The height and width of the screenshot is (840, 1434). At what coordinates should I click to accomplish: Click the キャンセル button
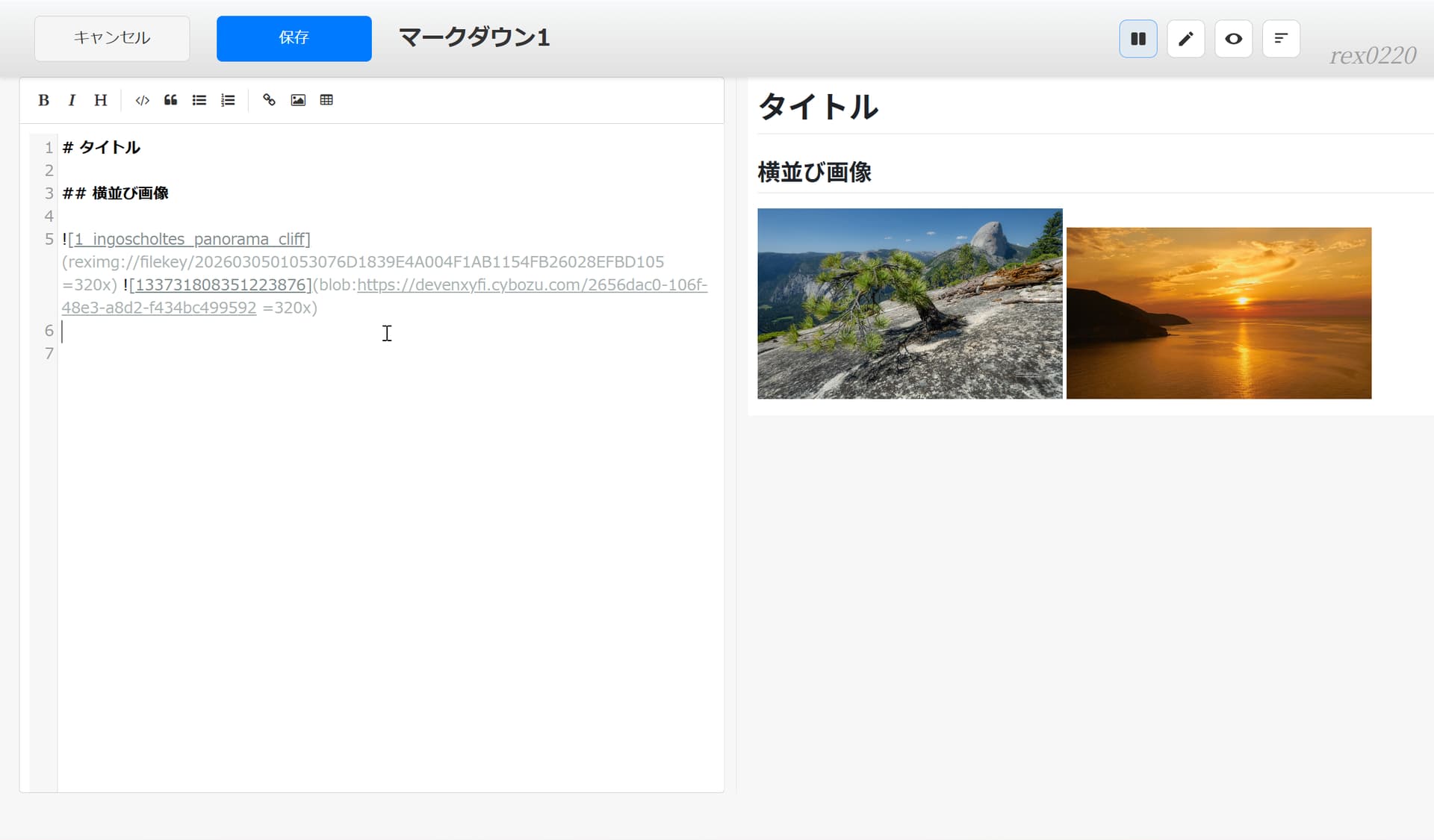pos(112,38)
